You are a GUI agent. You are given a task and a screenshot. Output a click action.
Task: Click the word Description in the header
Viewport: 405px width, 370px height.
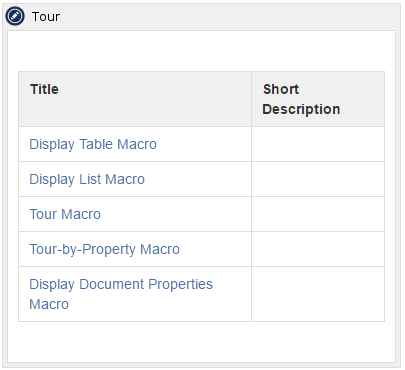tap(301, 109)
